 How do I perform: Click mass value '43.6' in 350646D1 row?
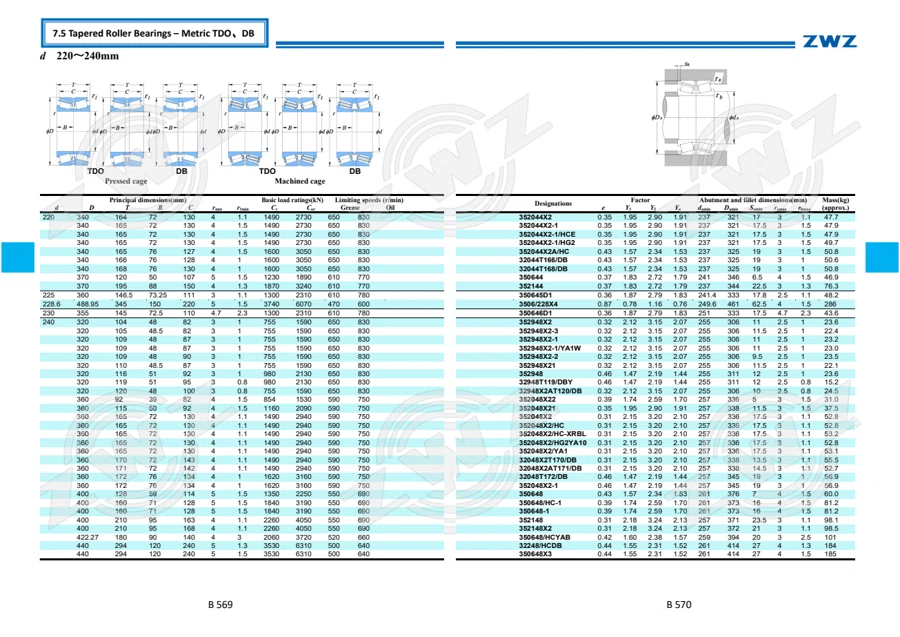[831, 313]
